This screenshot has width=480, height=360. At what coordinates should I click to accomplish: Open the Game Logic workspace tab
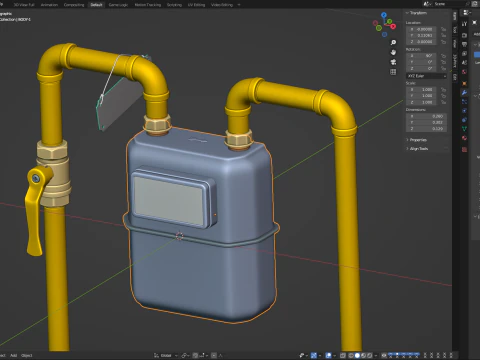118,5
